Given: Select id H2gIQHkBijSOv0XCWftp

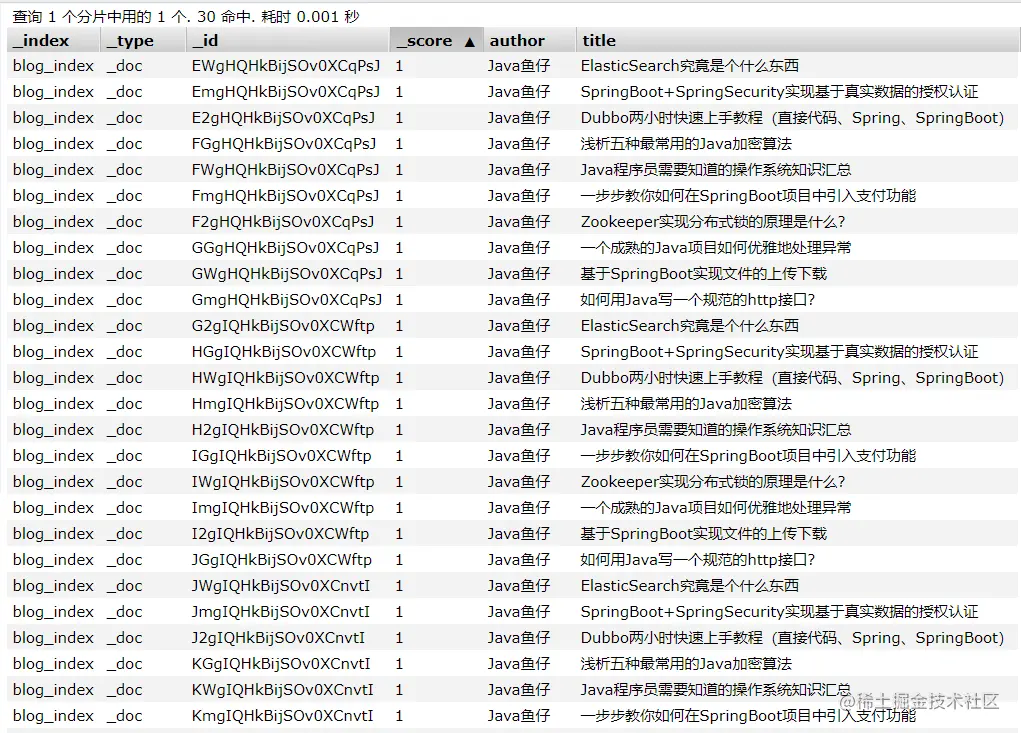Looking at the screenshot, I should tap(283, 430).
